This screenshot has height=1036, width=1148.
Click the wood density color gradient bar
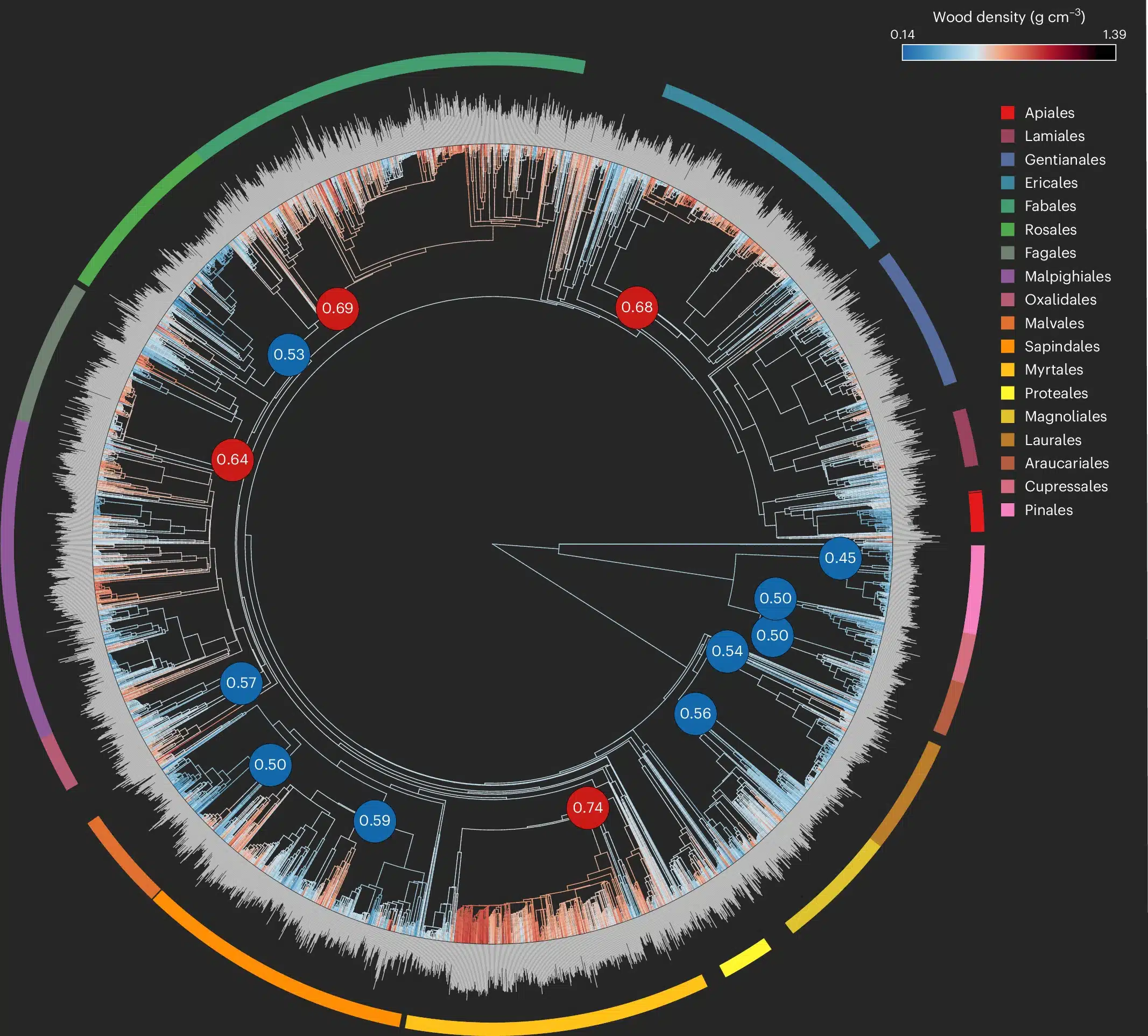[1009, 52]
